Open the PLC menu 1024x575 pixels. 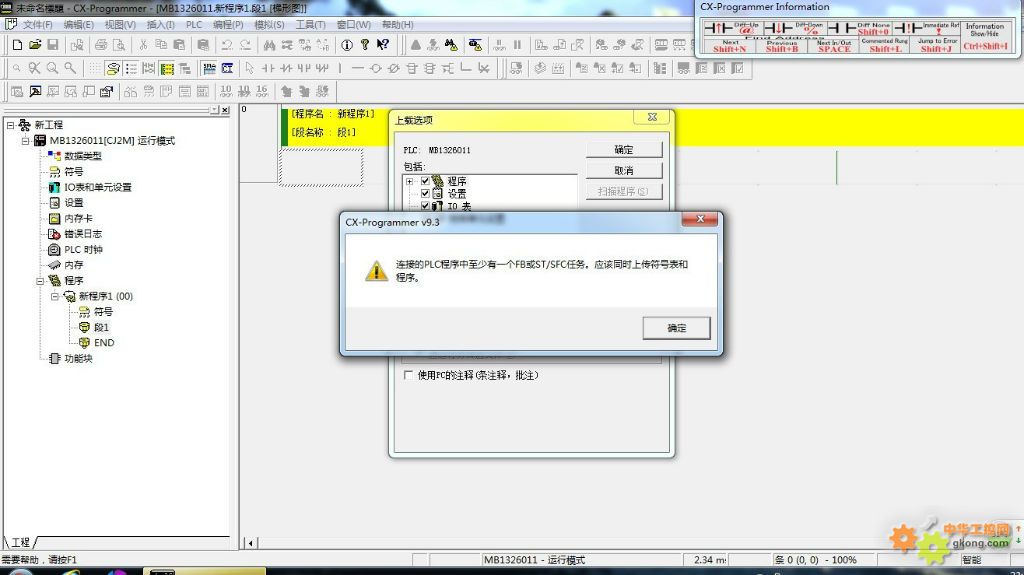pyautogui.click(x=194, y=25)
